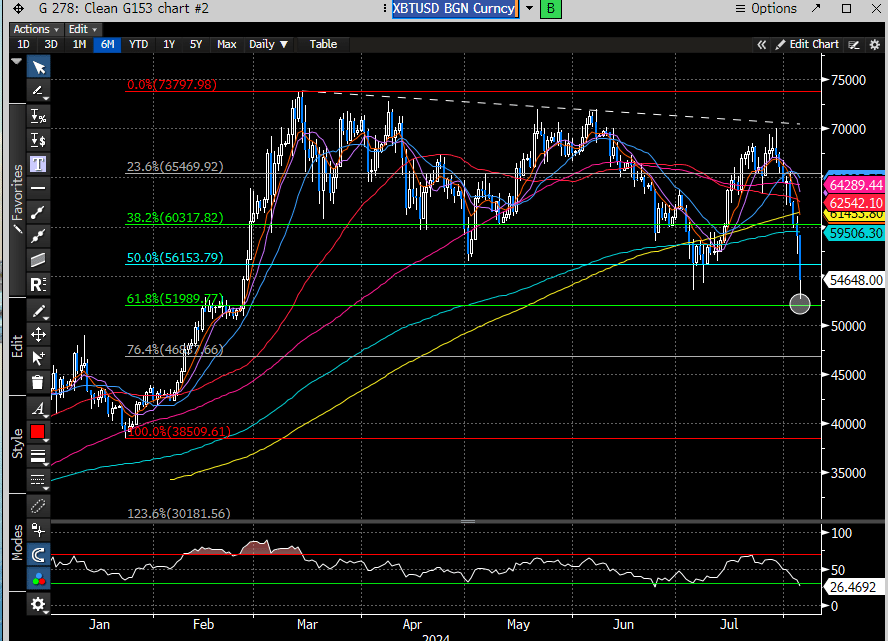The height and width of the screenshot is (641, 888).
Task: Switch to Table view
Action: 323,44
